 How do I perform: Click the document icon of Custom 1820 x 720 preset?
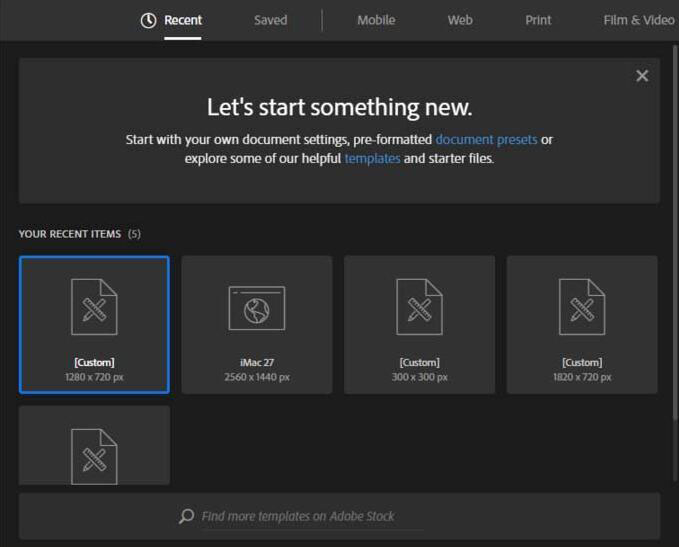[x=582, y=307]
